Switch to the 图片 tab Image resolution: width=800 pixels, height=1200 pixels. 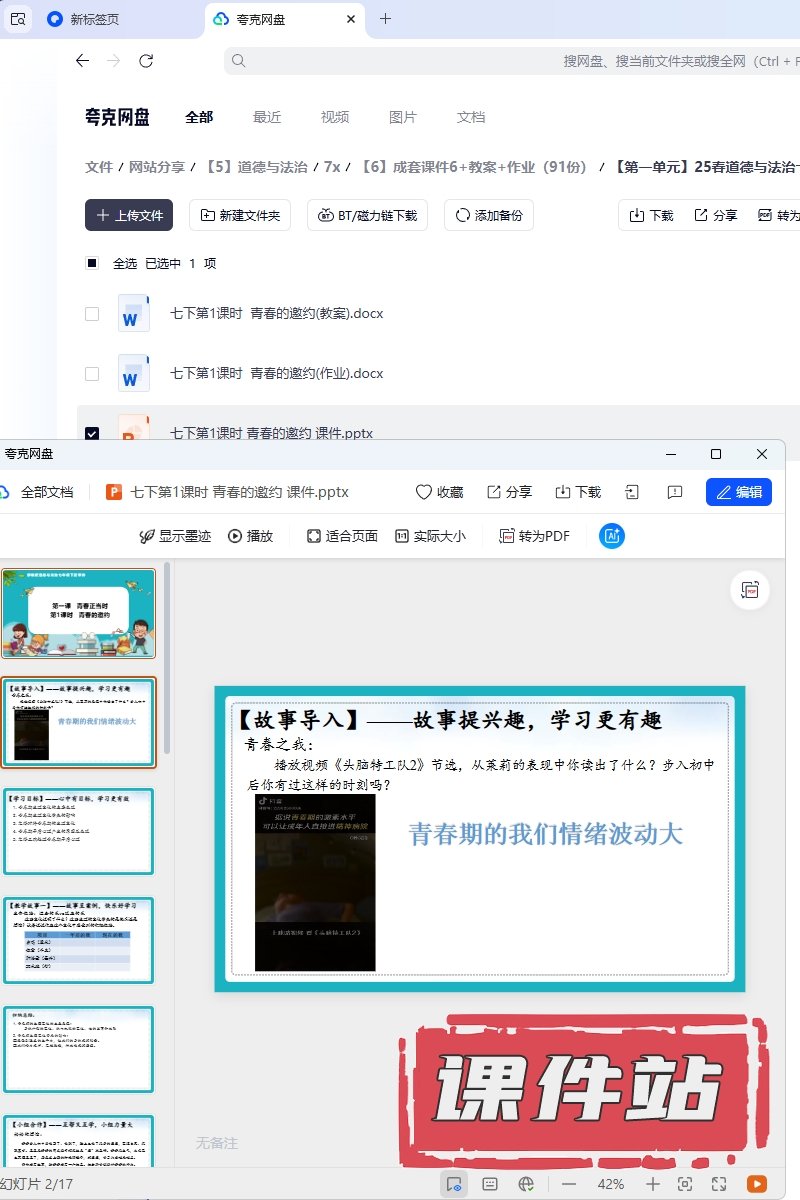point(402,117)
